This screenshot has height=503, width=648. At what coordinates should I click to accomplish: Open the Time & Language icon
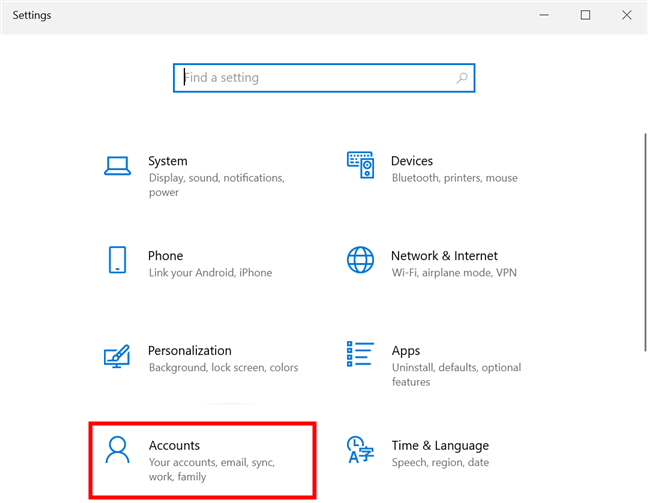360,450
